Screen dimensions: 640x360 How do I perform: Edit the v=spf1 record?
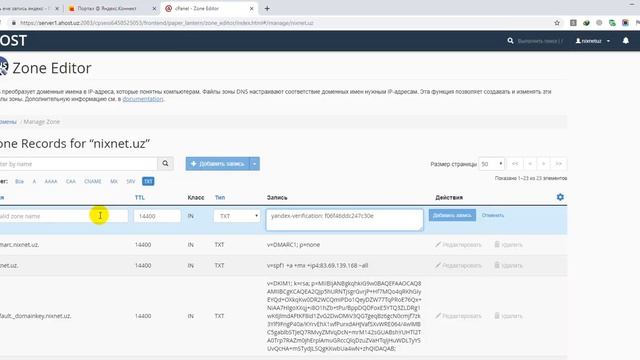click(x=458, y=265)
